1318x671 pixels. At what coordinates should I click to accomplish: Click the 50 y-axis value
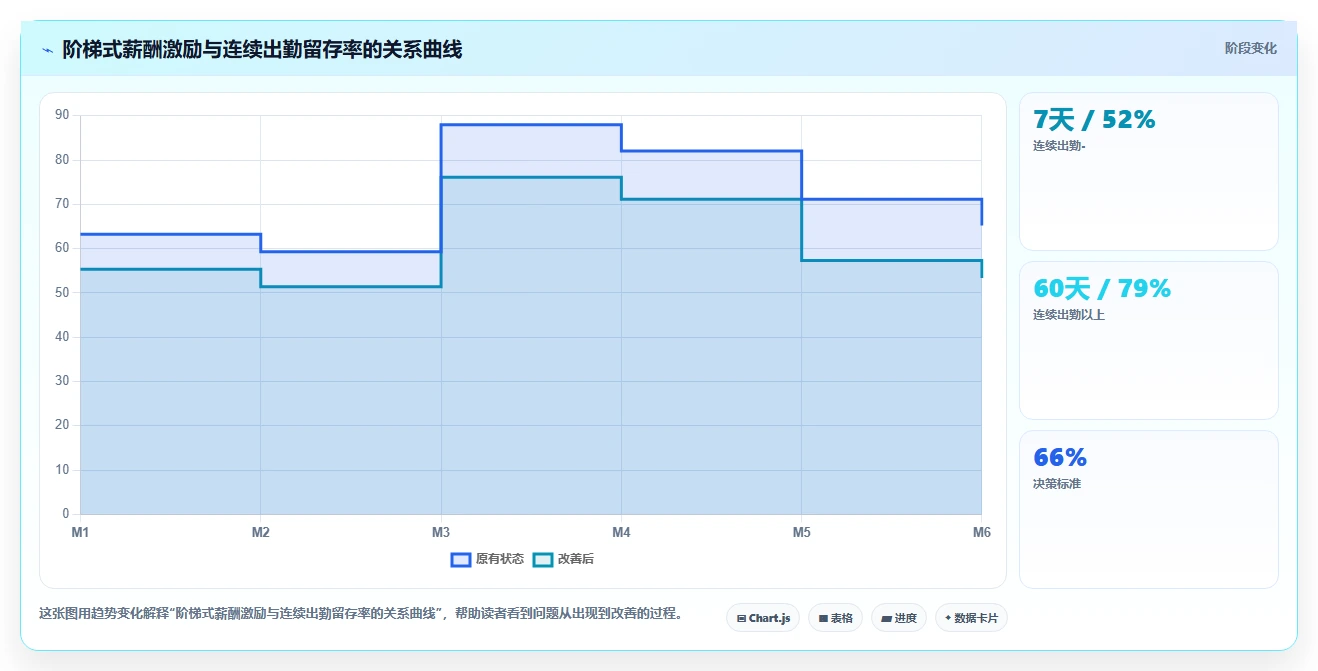[x=62, y=292]
